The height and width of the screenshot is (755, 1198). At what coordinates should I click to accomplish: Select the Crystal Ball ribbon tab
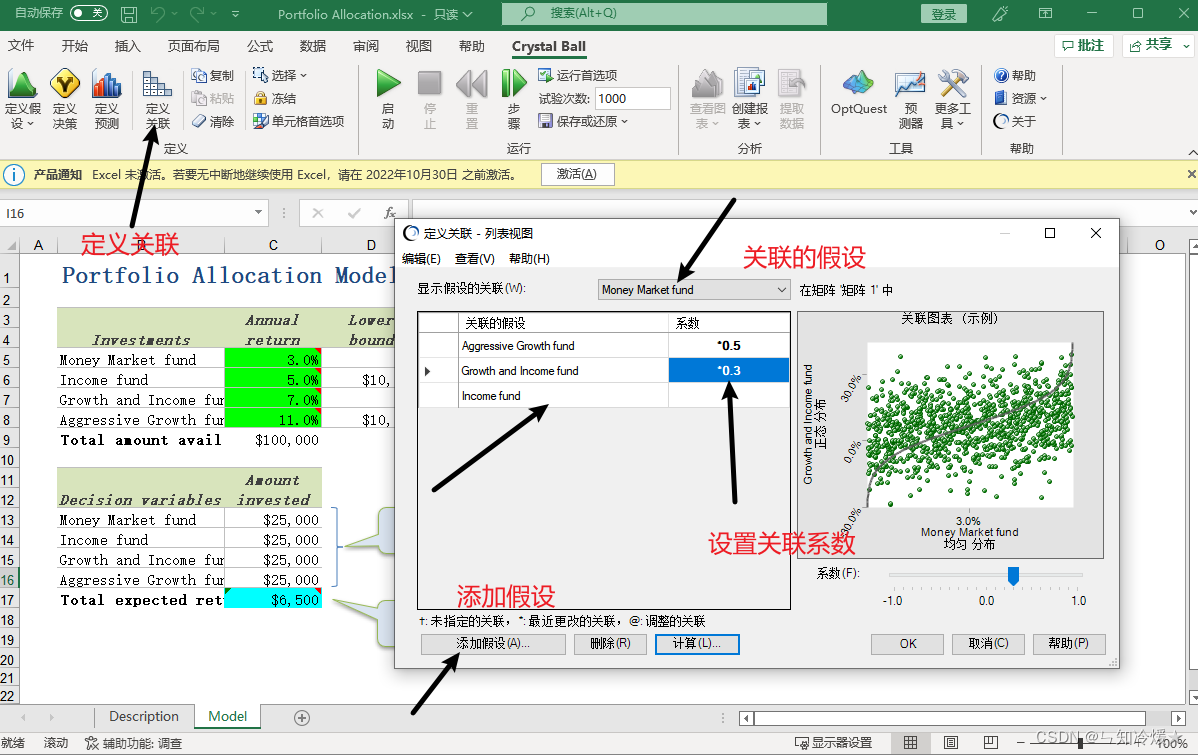coord(549,46)
